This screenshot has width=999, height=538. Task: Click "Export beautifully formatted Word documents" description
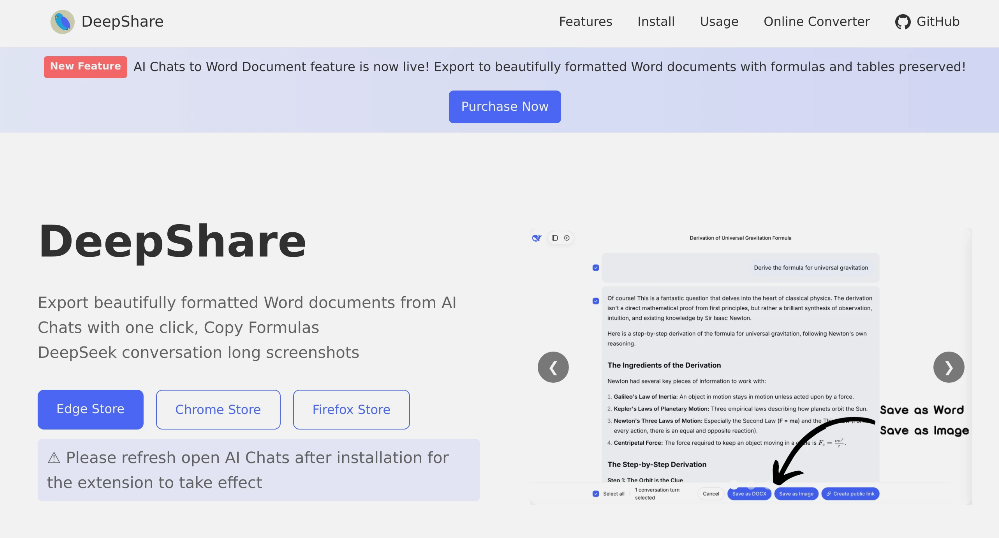[247, 315]
